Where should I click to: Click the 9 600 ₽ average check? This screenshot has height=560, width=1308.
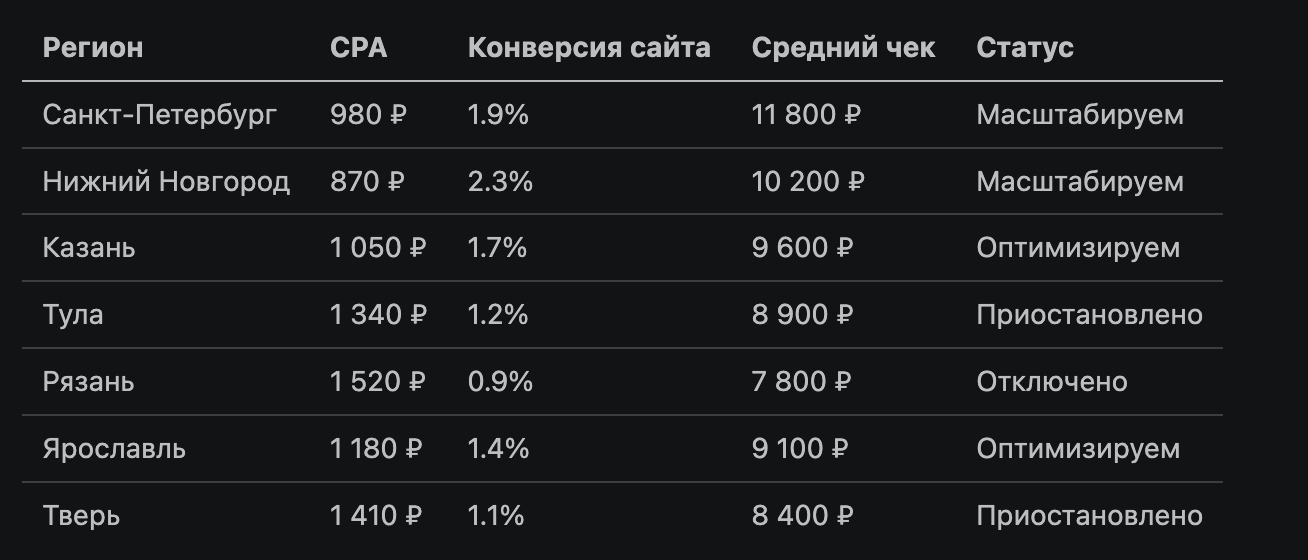(x=803, y=248)
